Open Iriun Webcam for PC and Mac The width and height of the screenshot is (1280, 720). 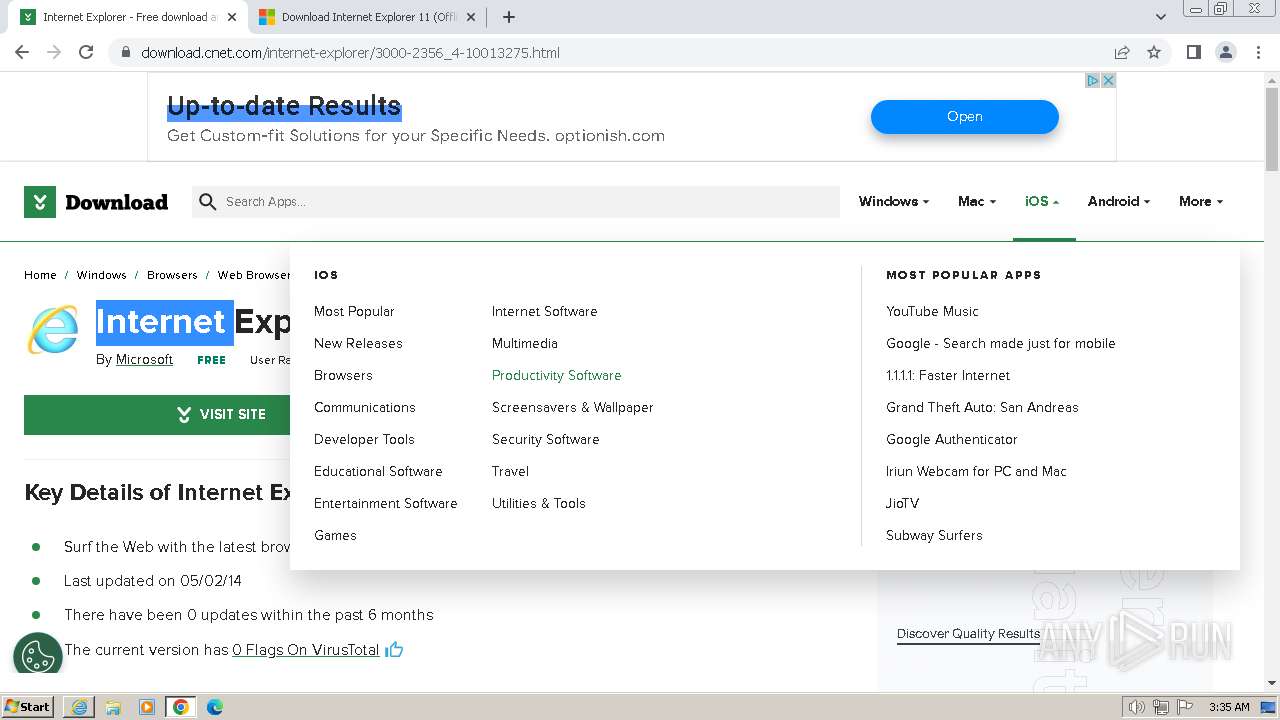(976, 471)
